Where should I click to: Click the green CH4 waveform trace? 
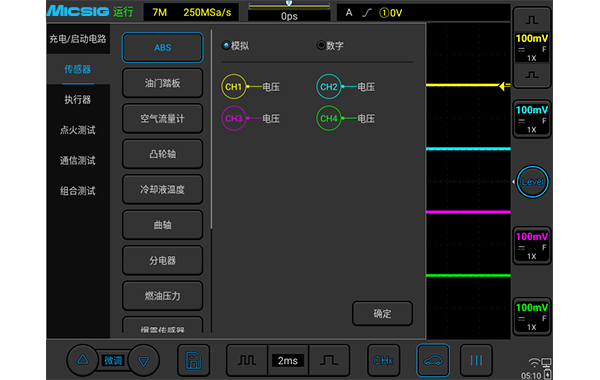468,275
